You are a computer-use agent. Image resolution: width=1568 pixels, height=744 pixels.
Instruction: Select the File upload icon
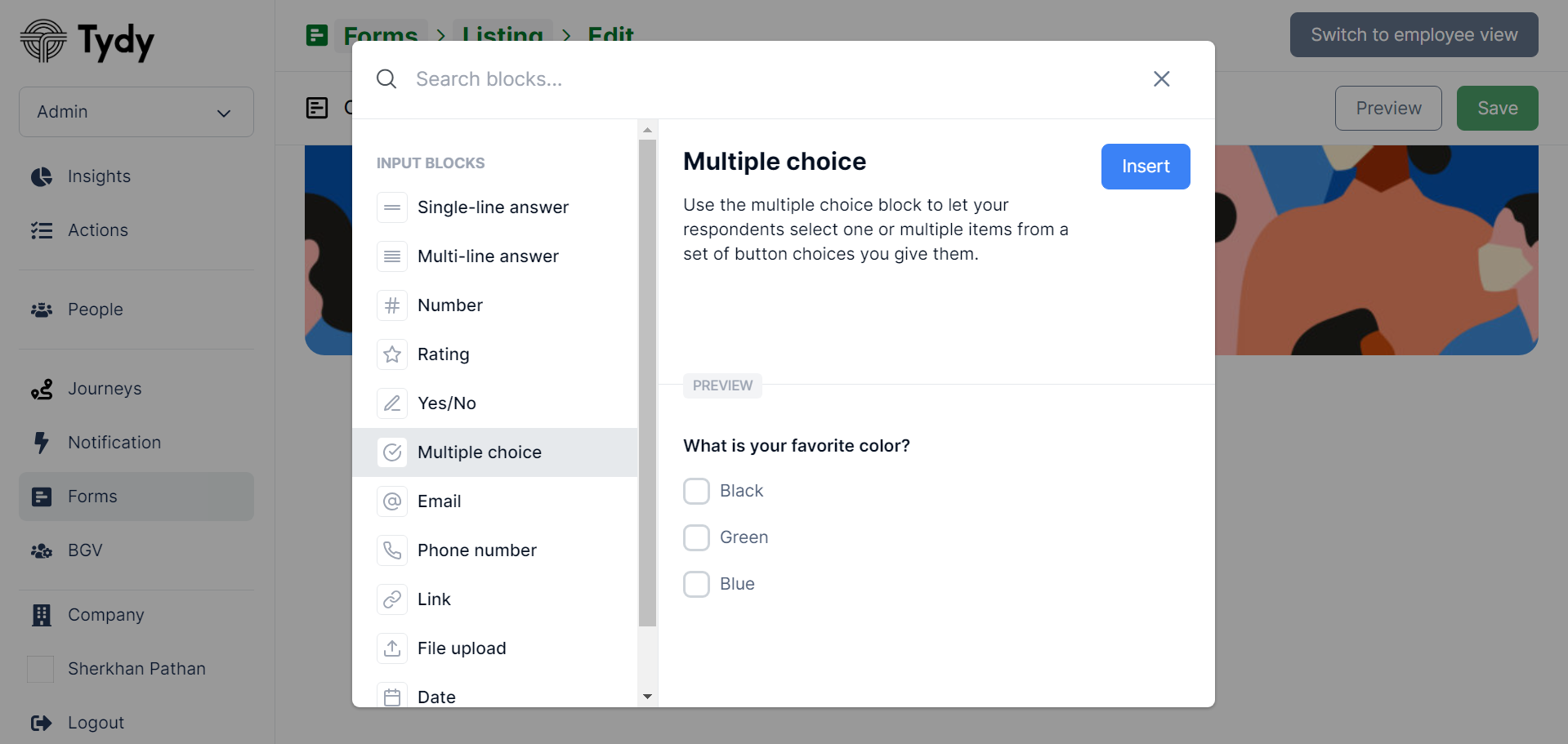(392, 648)
